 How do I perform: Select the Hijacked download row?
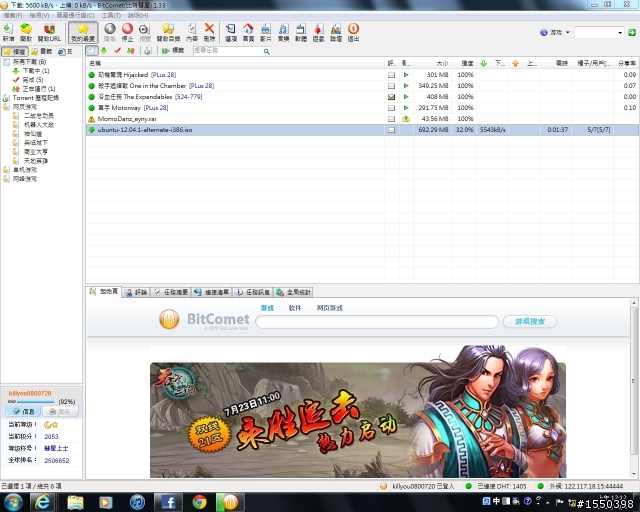(x=362, y=75)
